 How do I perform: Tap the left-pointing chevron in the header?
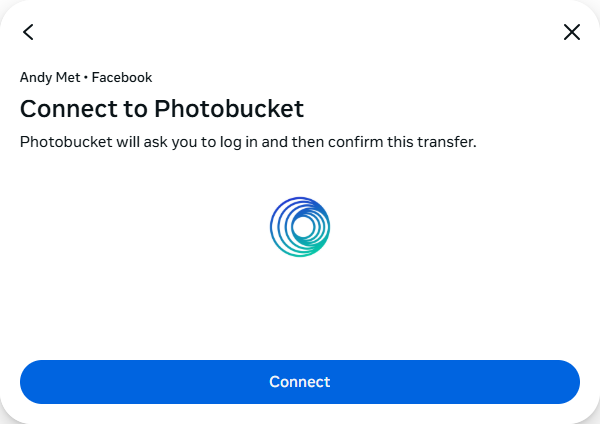pyautogui.click(x=28, y=32)
